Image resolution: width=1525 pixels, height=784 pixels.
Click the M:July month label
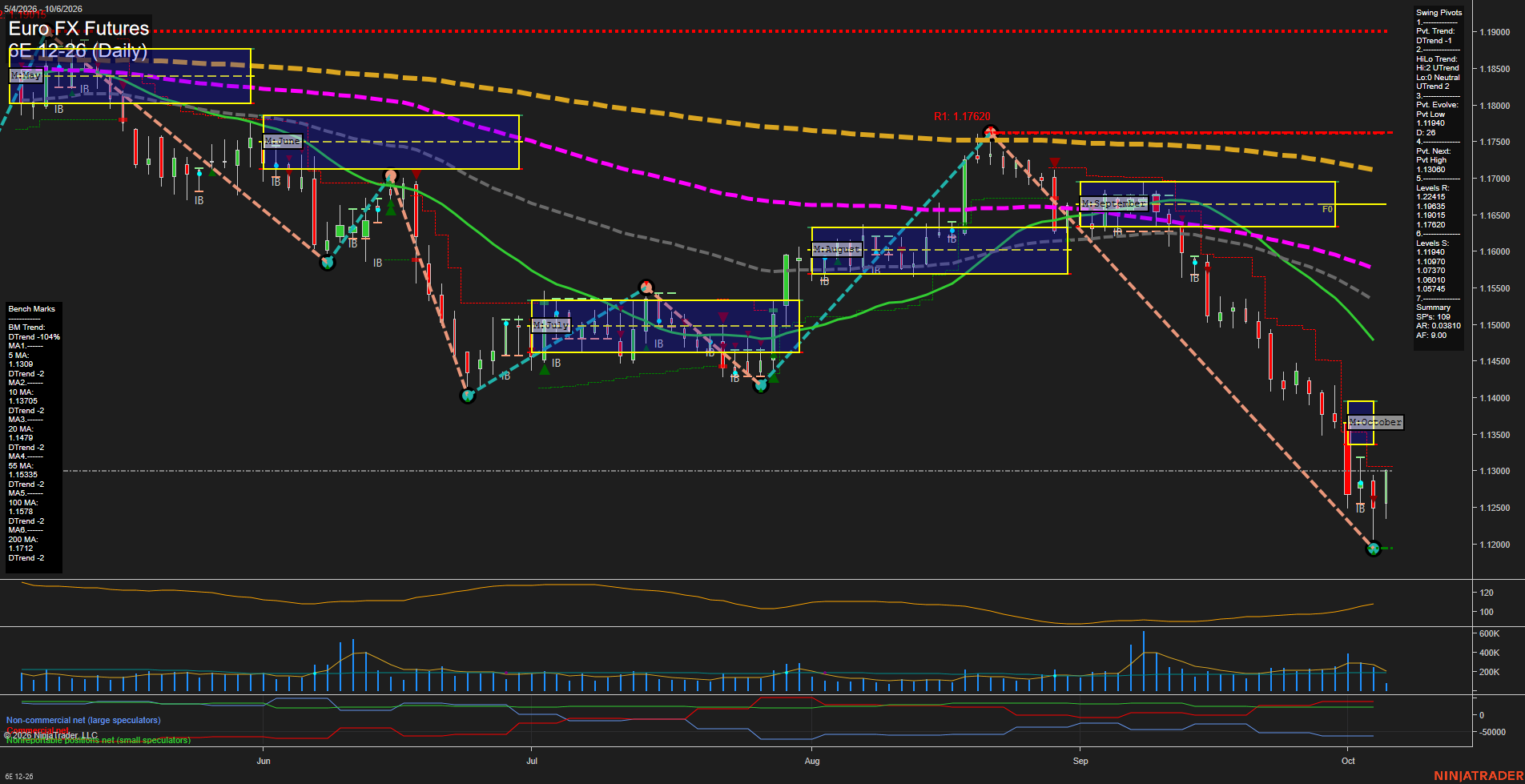point(551,325)
